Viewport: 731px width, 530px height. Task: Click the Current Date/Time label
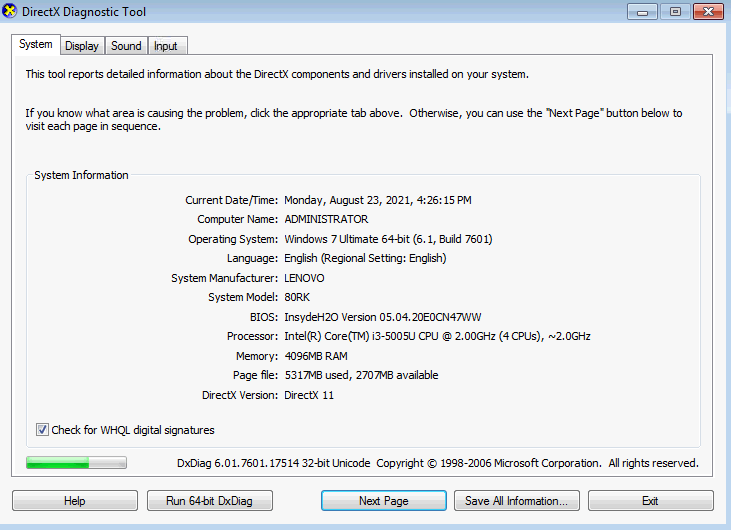(x=231, y=200)
